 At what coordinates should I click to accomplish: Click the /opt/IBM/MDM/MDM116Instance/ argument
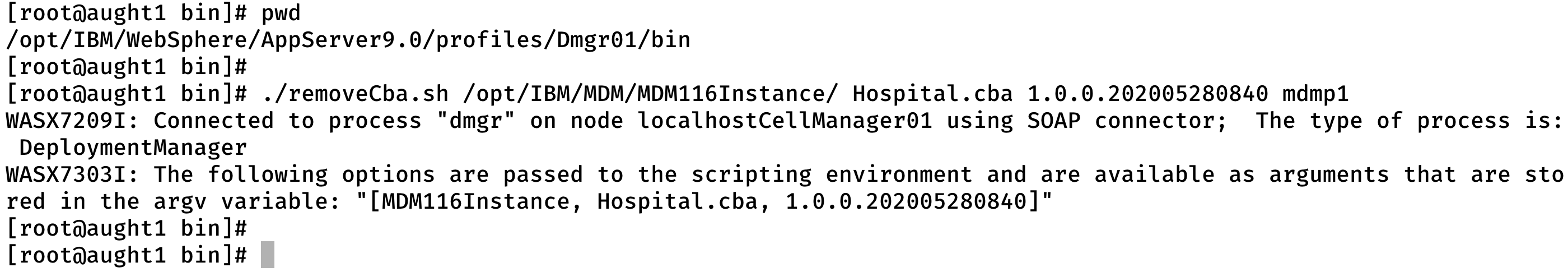650,94
